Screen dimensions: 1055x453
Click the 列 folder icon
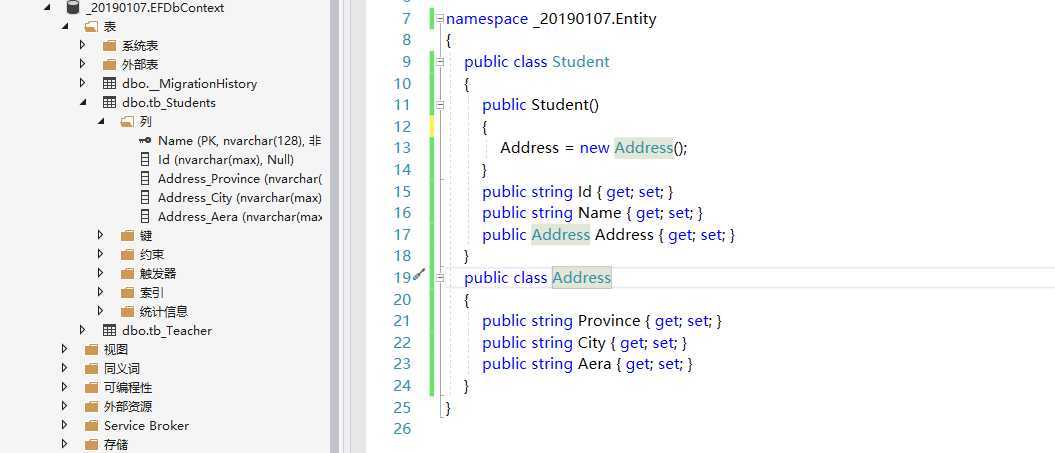[x=127, y=121]
